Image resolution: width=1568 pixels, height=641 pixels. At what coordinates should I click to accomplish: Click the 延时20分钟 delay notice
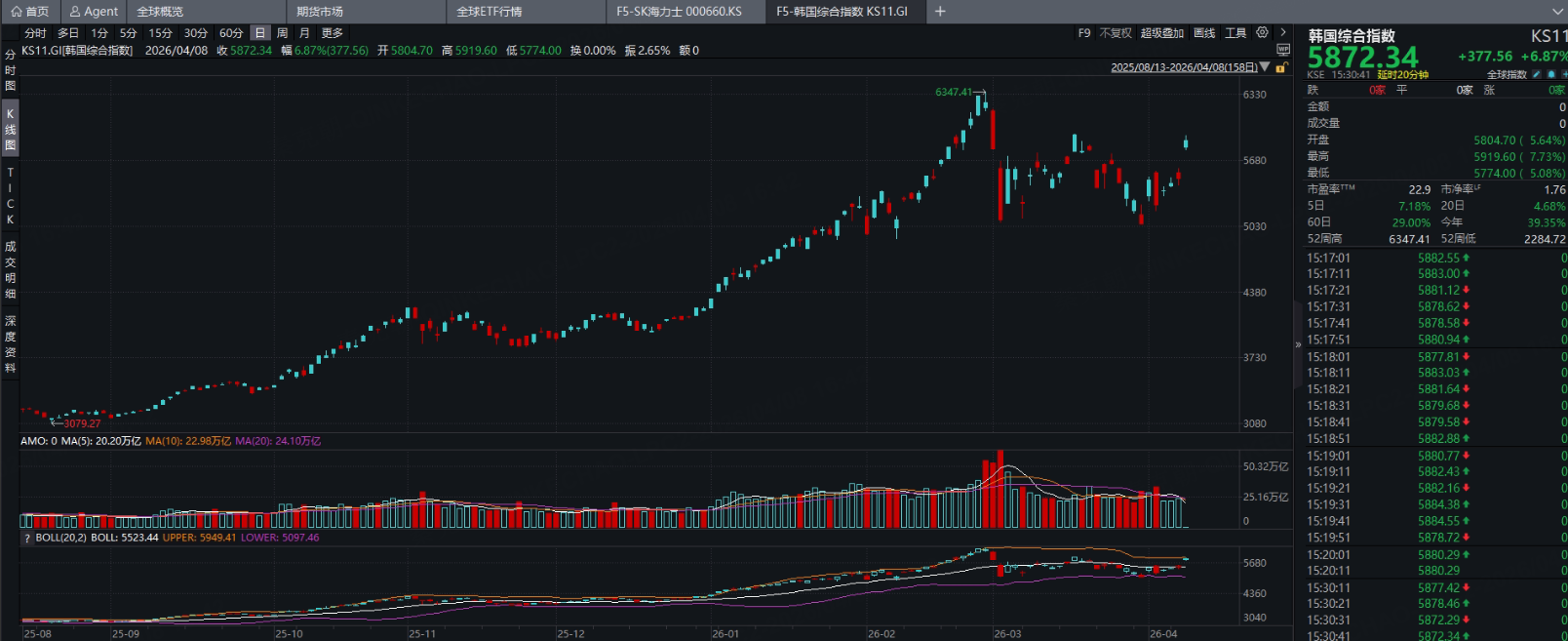(1402, 75)
